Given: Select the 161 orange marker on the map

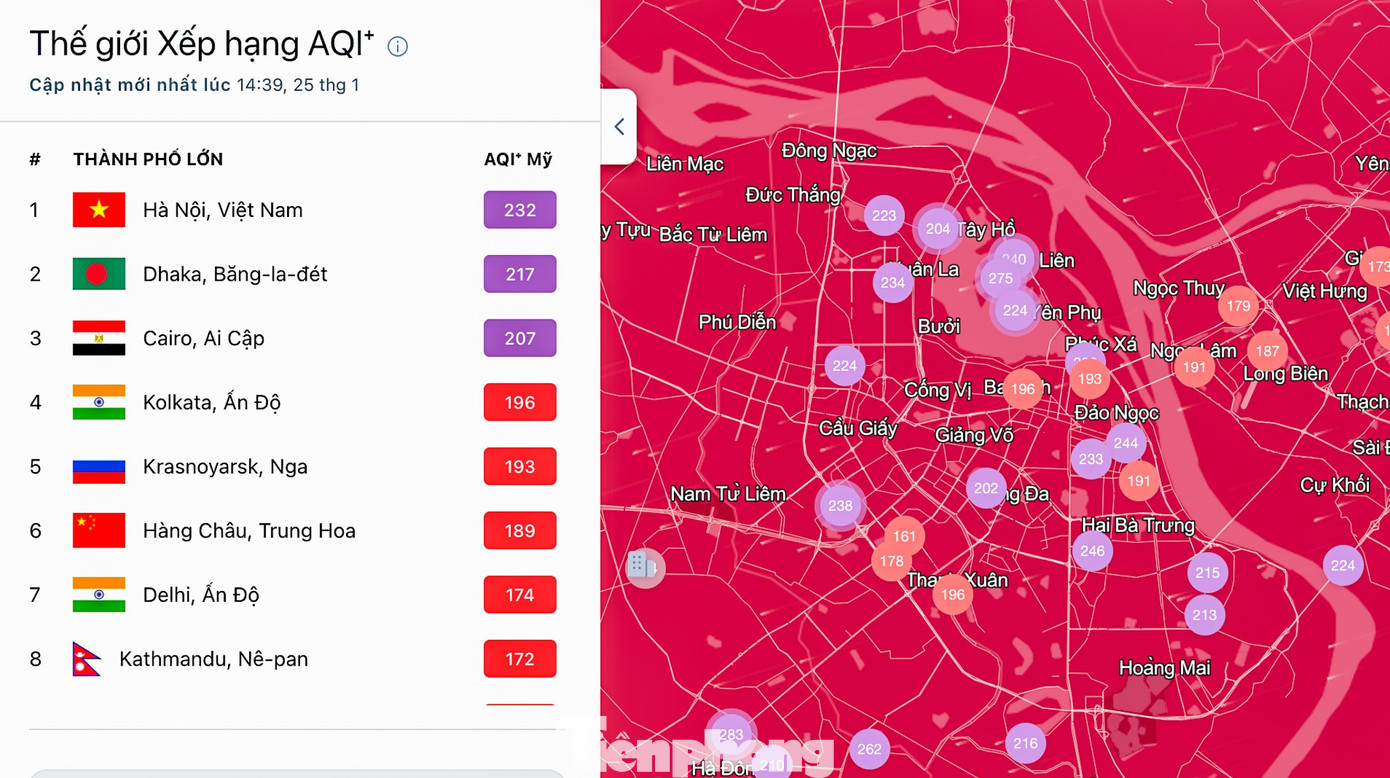Looking at the screenshot, I should [904, 537].
